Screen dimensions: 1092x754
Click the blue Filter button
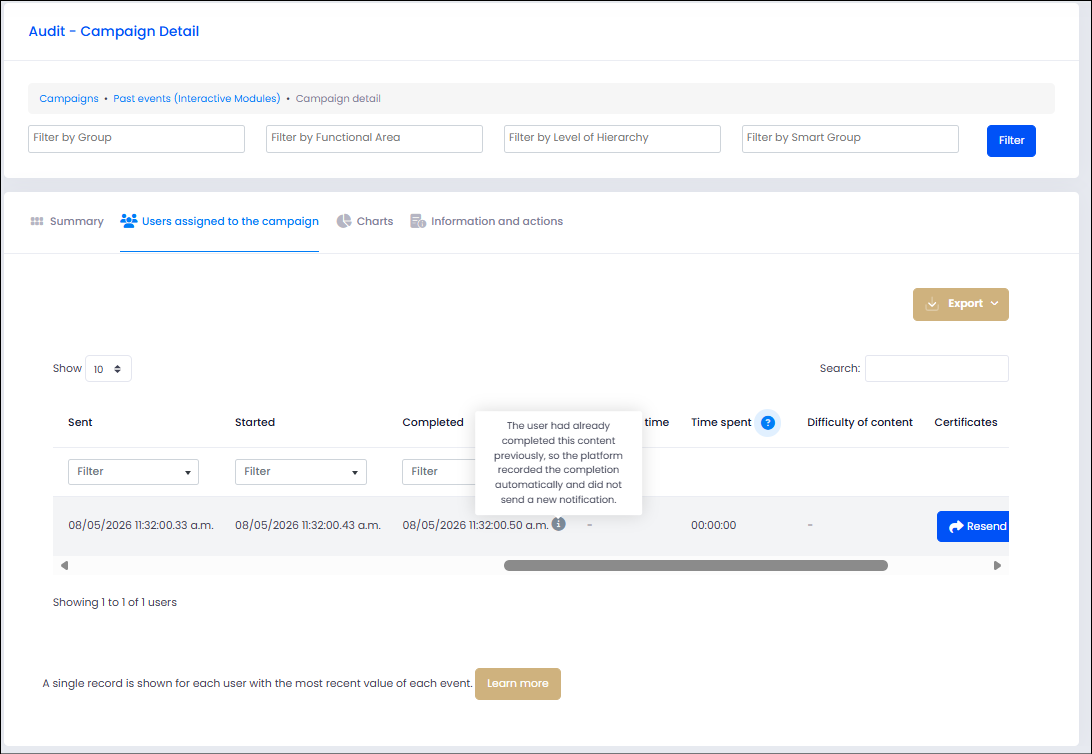click(1011, 141)
